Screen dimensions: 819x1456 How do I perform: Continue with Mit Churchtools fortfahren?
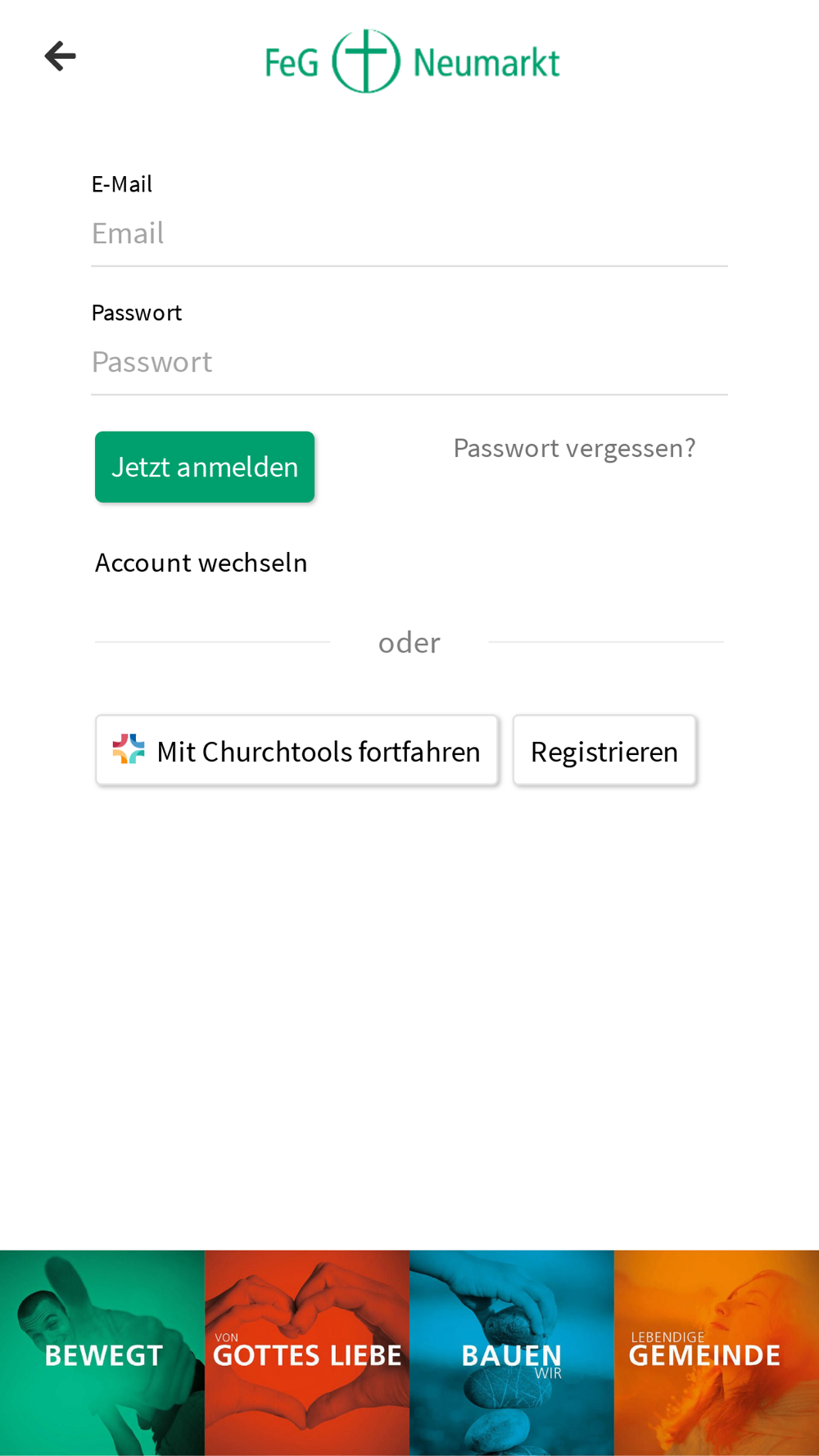[x=297, y=750]
